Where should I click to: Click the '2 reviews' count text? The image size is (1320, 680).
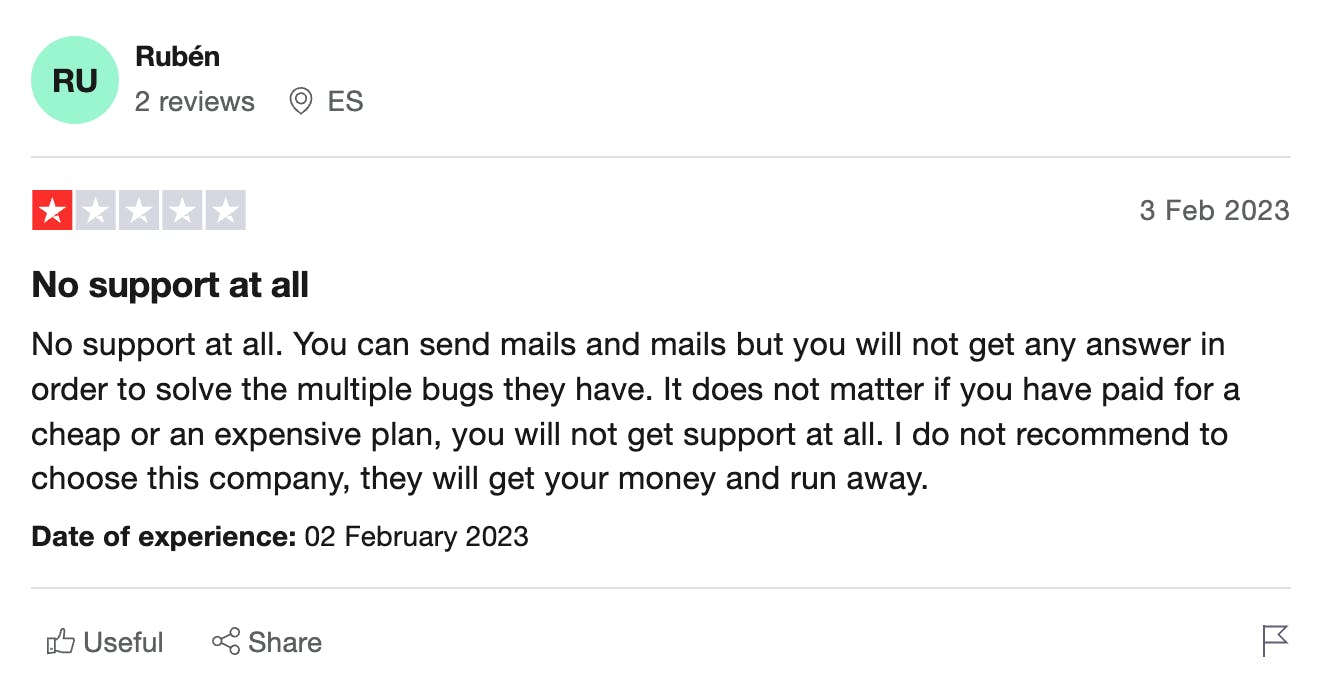(195, 102)
